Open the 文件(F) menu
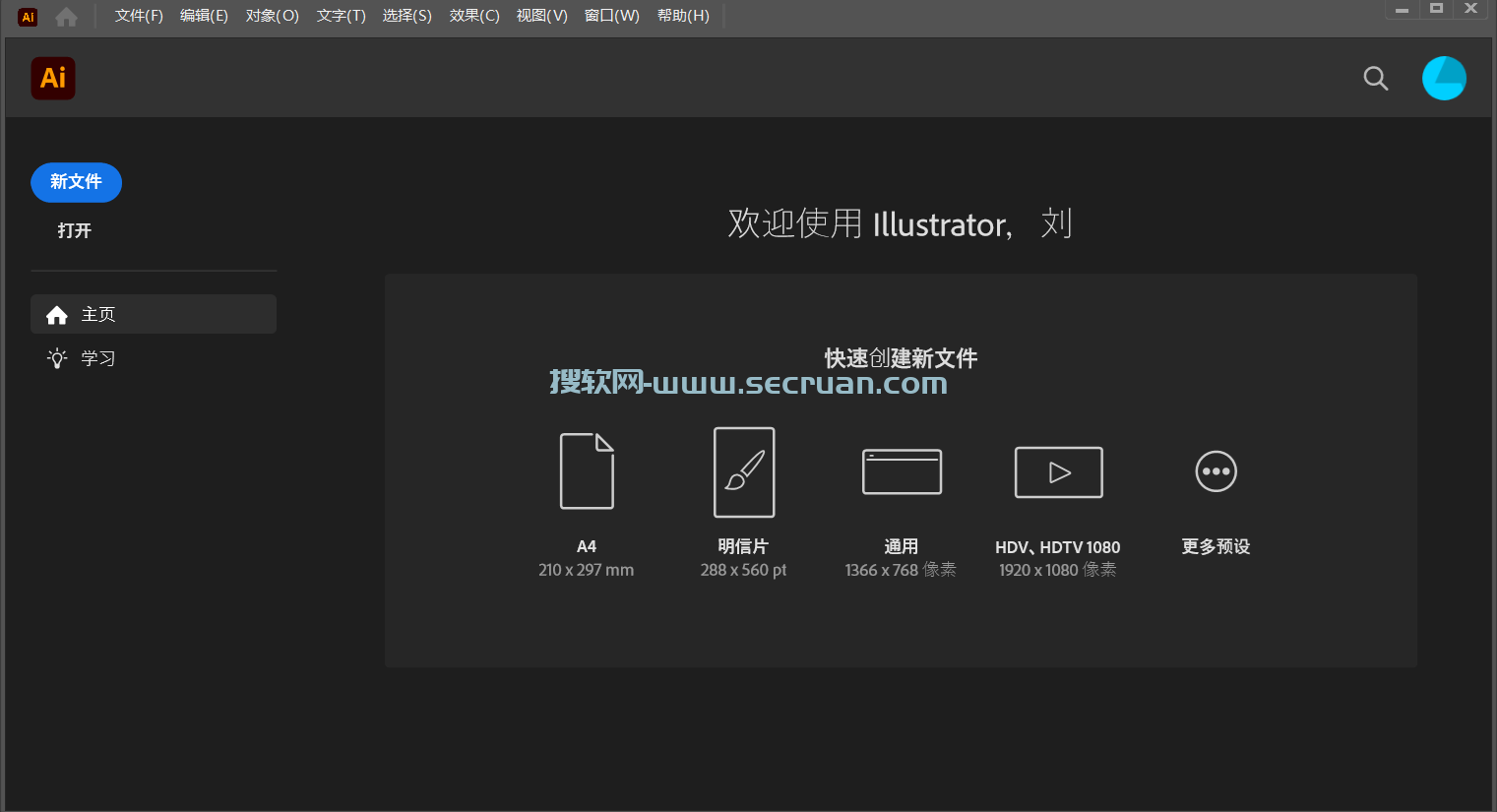The image size is (1497, 812). coord(139,16)
